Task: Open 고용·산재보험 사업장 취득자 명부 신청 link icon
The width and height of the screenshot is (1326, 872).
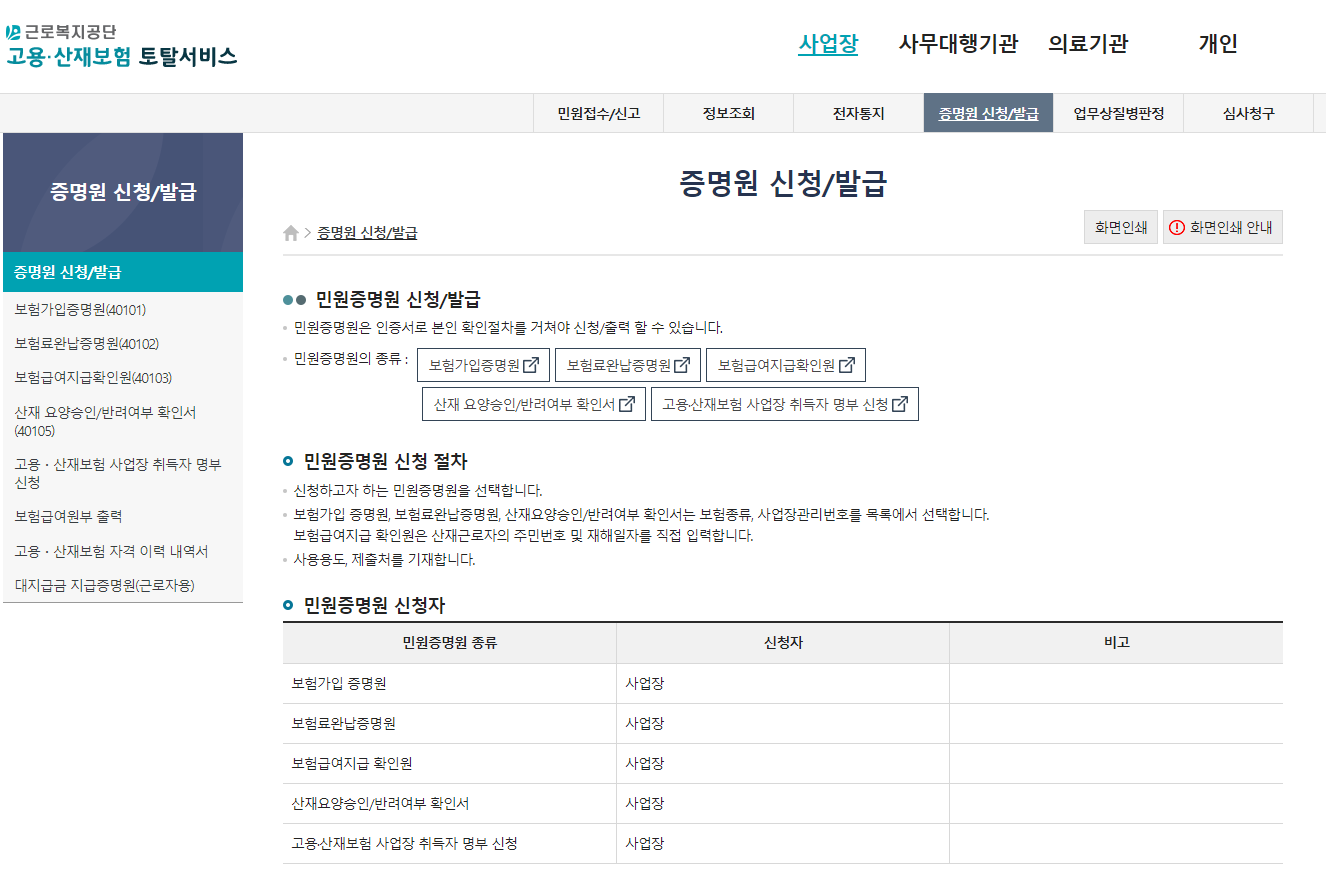Action: tap(899, 404)
